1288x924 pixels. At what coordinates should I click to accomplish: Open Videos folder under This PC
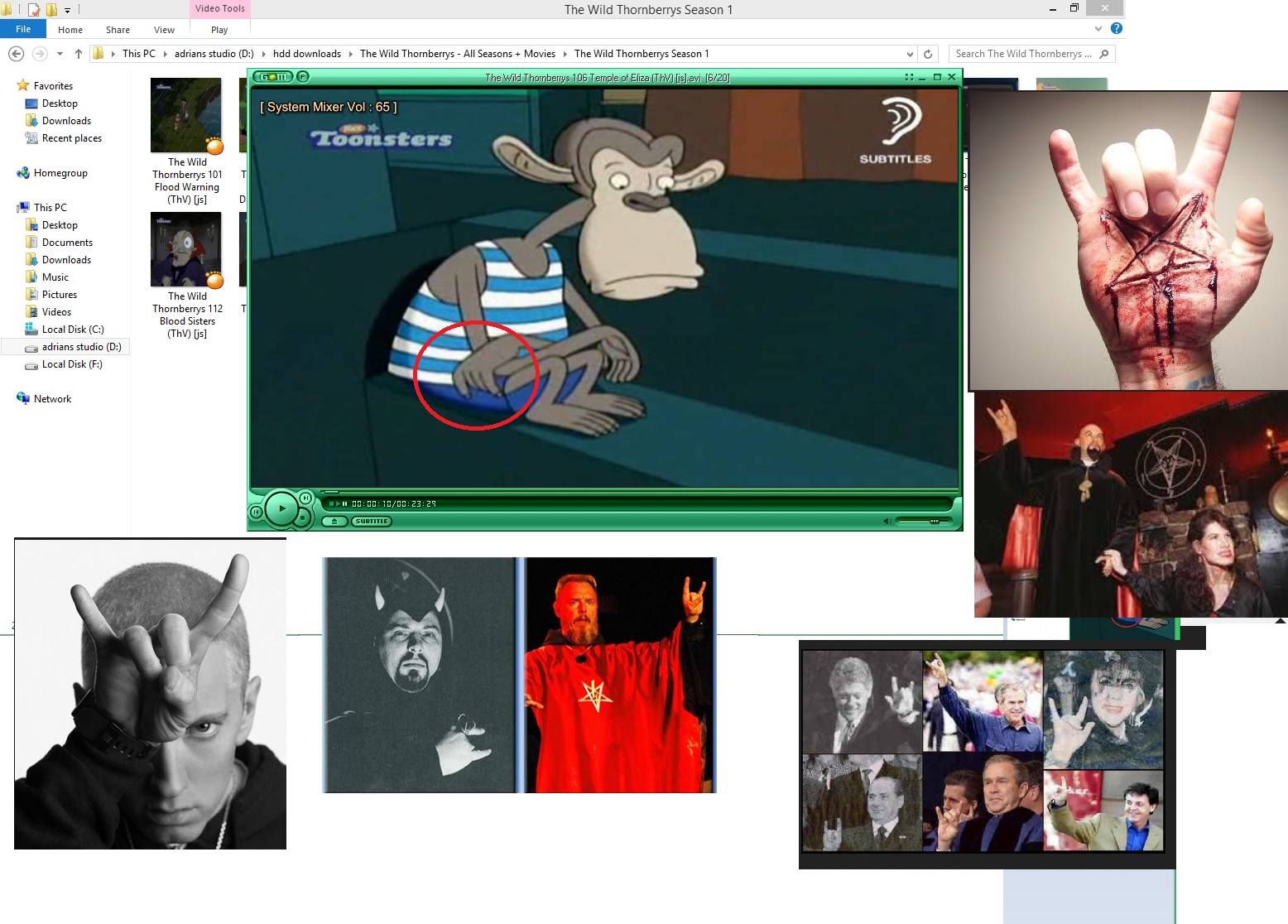click(x=56, y=312)
